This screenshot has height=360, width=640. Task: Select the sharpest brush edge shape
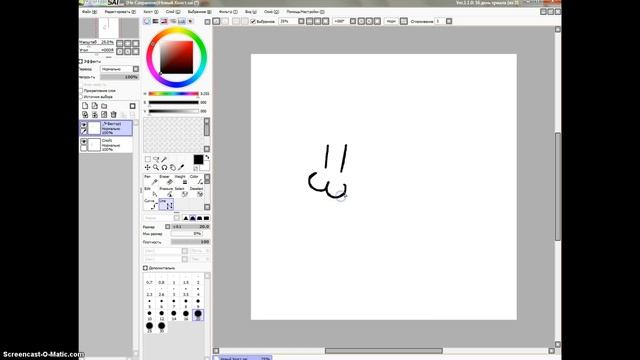(186, 218)
